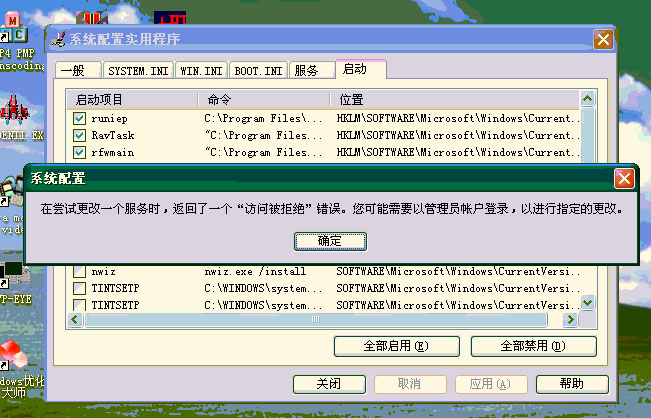Screen dimensions: 651x418
Task: Select the red fighter game desktop icon
Action: [x=15, y=111]
